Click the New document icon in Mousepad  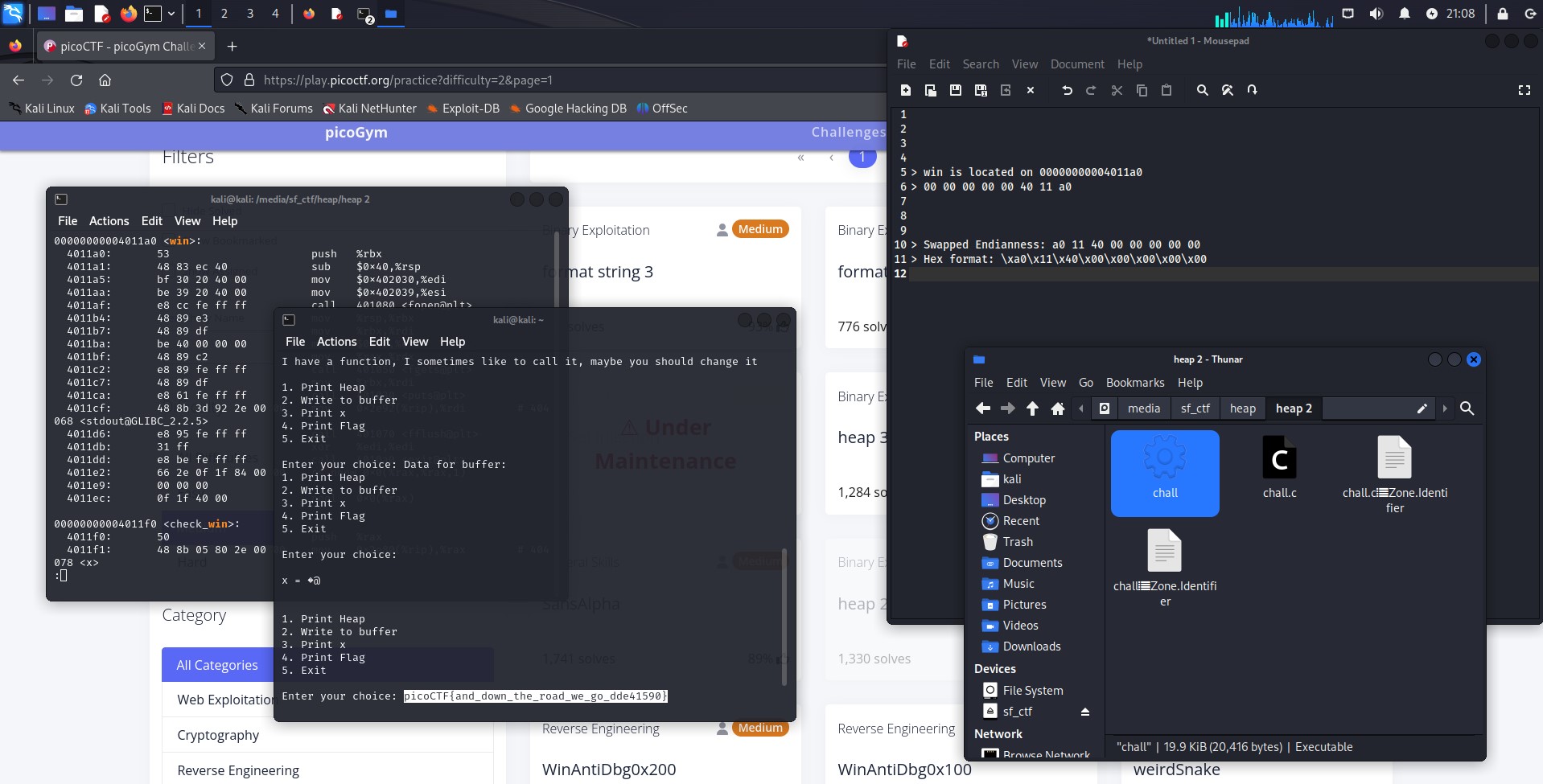(x=906, y=90)
